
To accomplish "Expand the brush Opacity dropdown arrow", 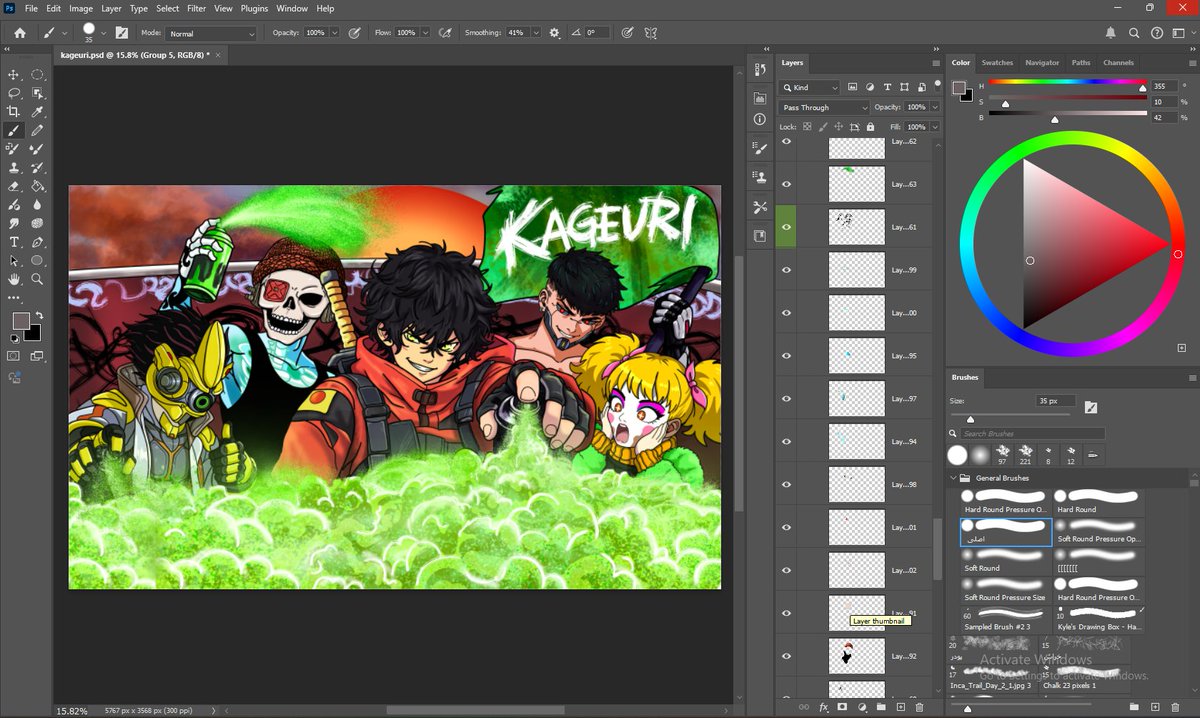I will [334, 33].
